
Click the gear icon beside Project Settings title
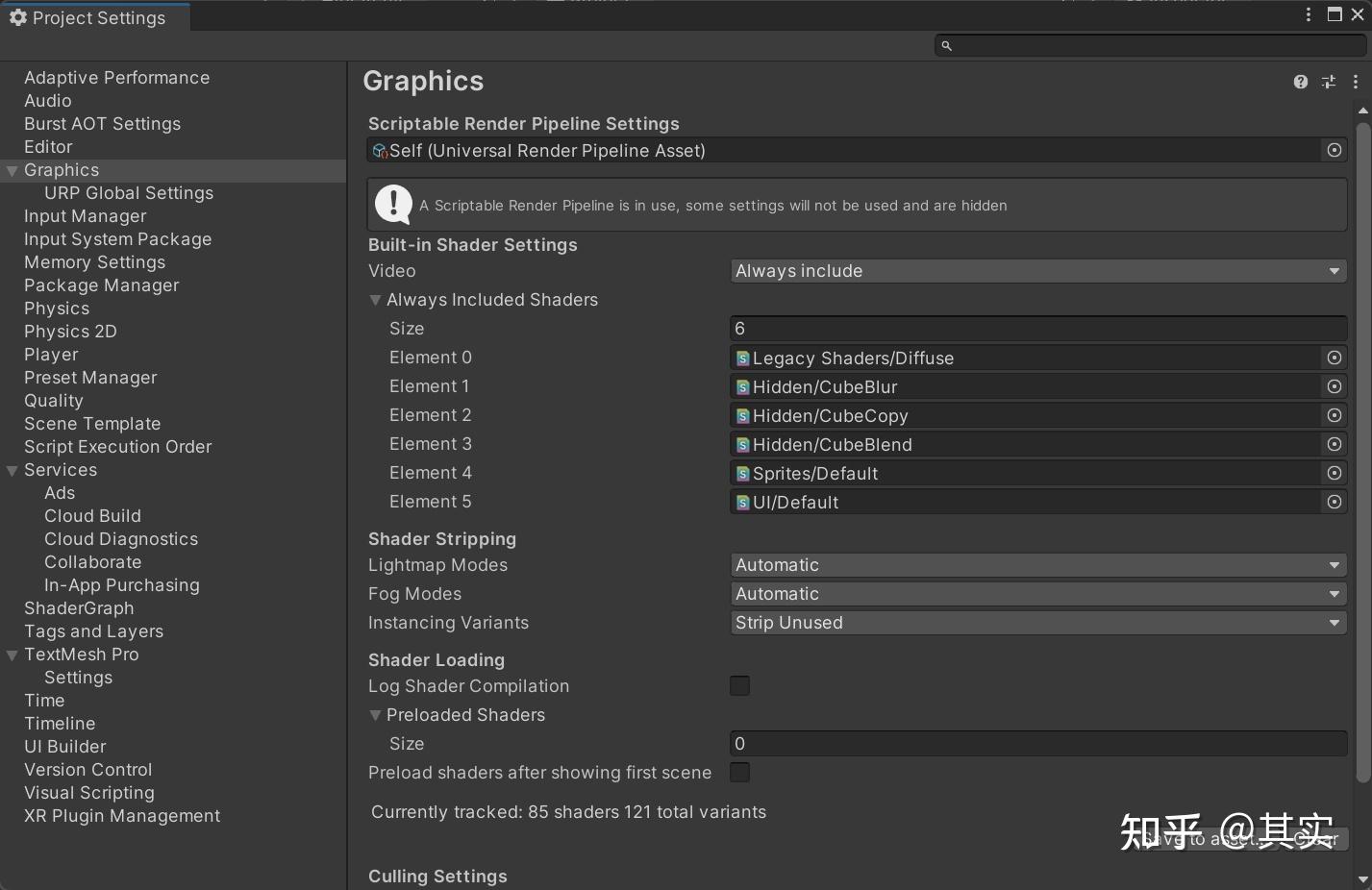click(x=18, y=17)
